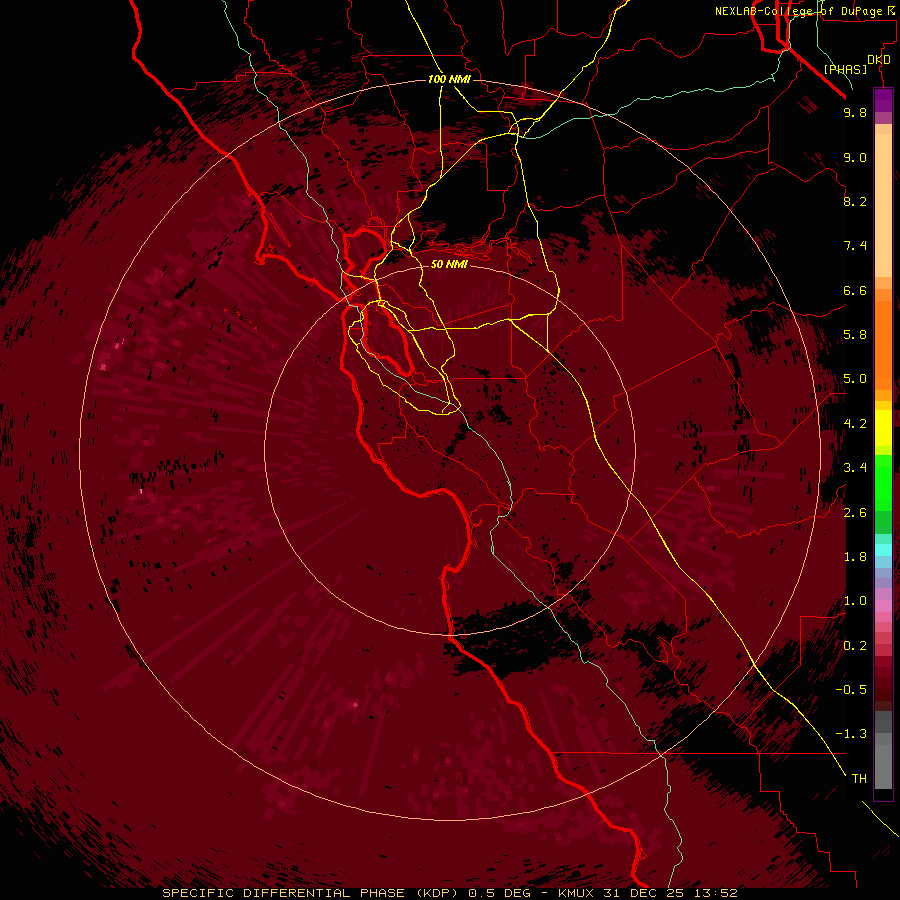900x900 pixels.
Task: Click the 4.2 scale value
Action: 855,424
